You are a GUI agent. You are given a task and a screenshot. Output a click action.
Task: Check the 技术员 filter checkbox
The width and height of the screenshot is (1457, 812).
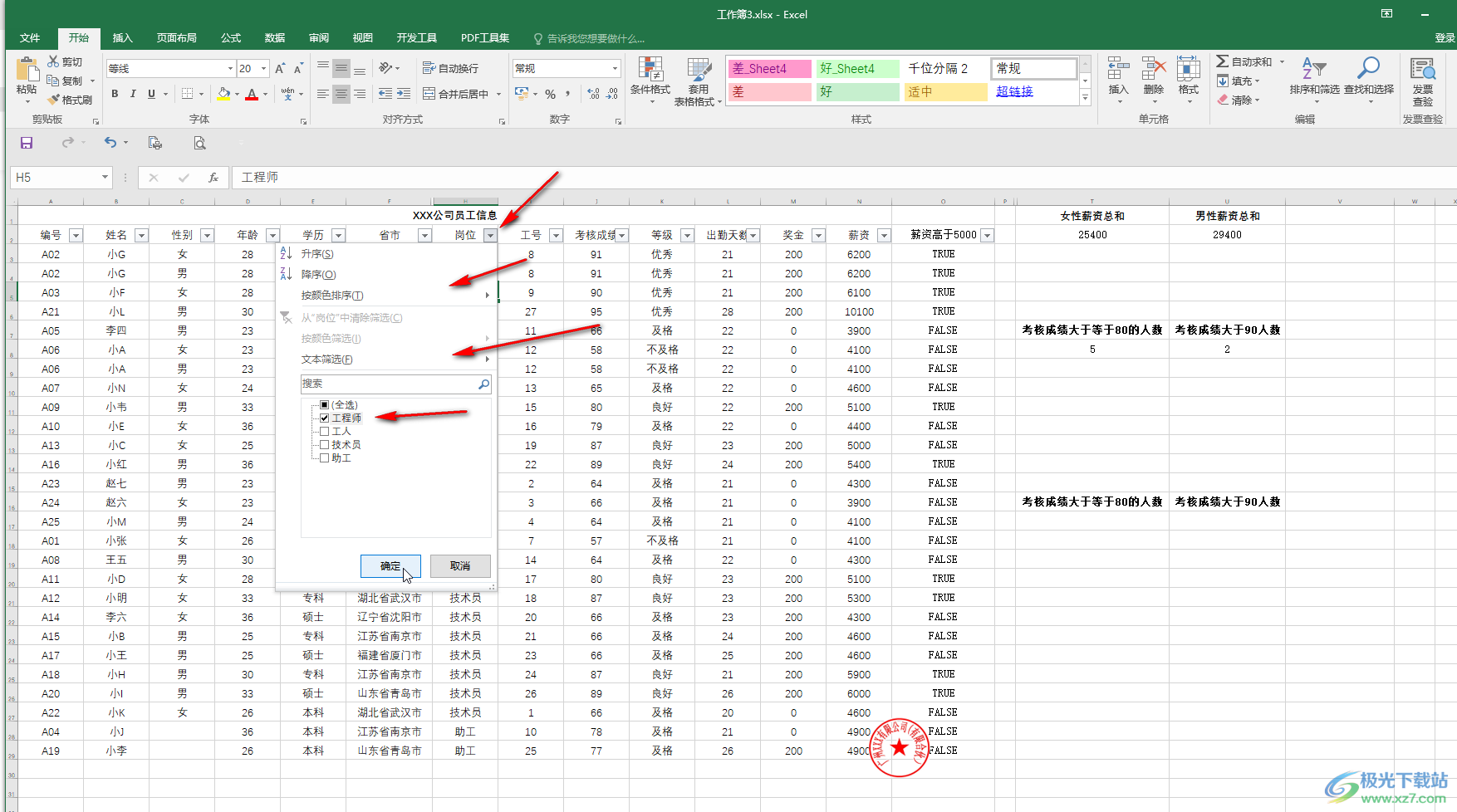325,445
